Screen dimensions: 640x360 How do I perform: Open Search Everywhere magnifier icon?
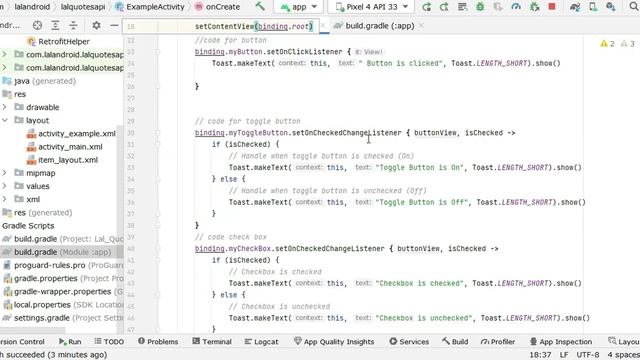(634, 7)
